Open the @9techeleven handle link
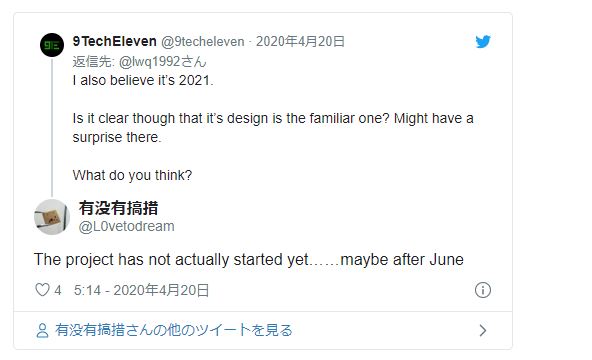The width and height of the screenshot is (592, 360). 203,42
